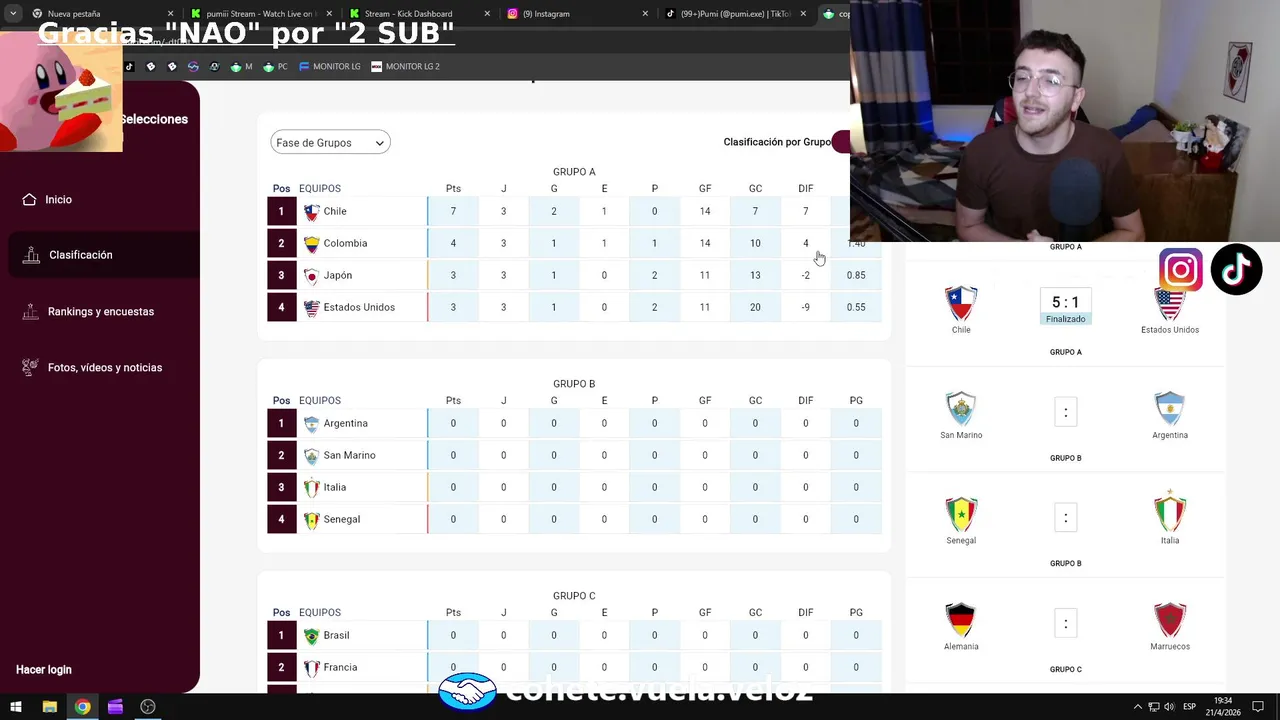
Task: Select Chile team name in table
Action: pos(335,211)
